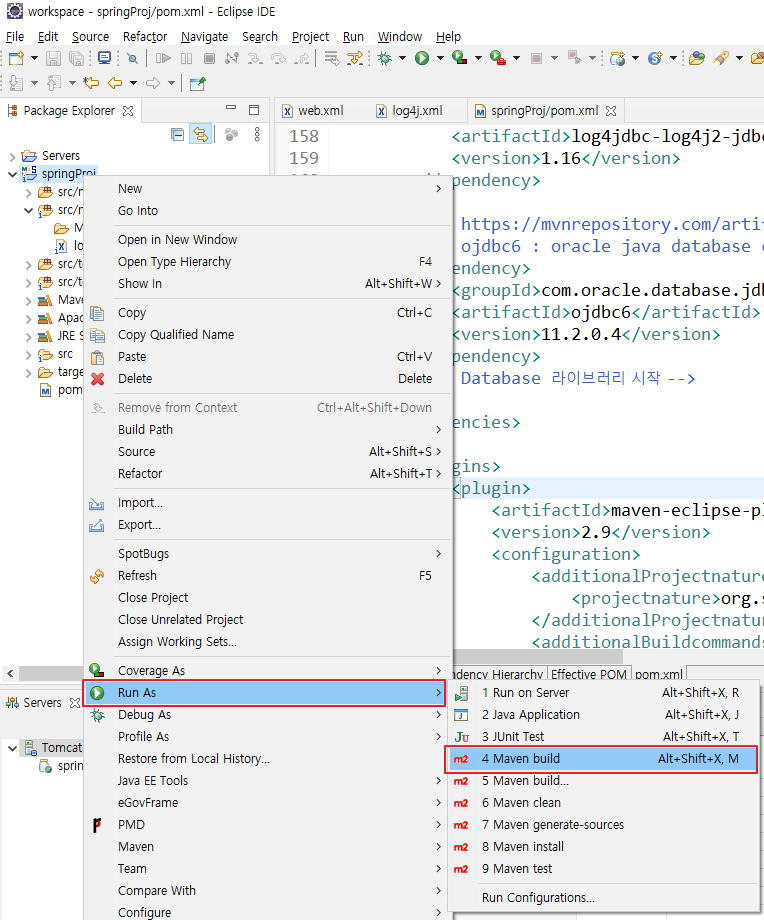Open the Window menu
764x920 pixels.
pyautogui.click(x=400, y=36)
